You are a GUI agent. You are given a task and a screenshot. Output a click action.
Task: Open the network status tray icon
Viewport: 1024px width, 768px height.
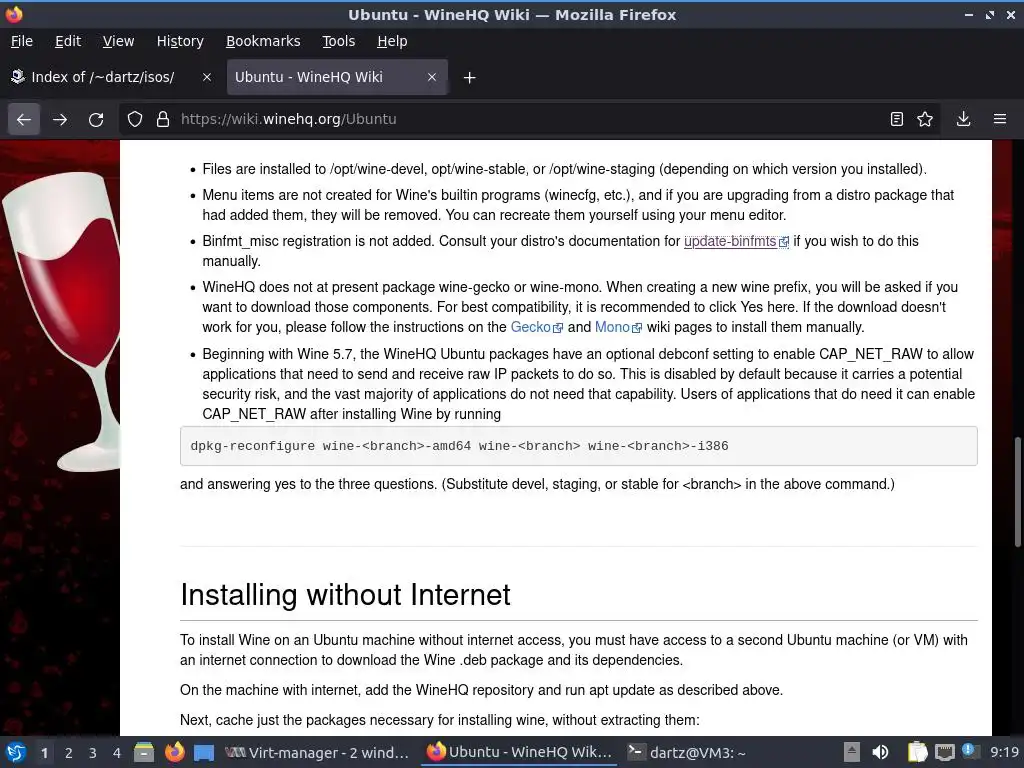point(944,753)
